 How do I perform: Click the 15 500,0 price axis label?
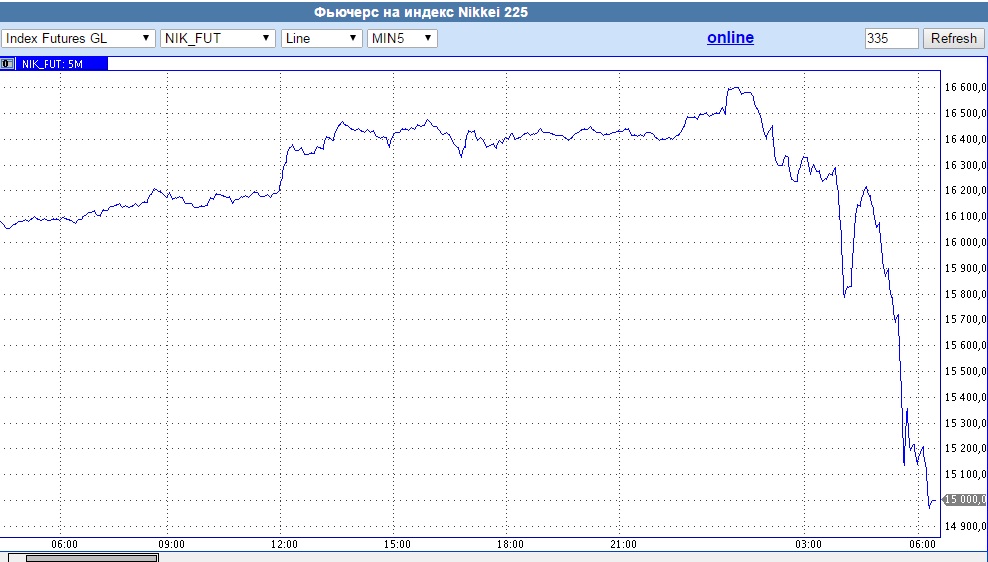click(x=964, y=371)
